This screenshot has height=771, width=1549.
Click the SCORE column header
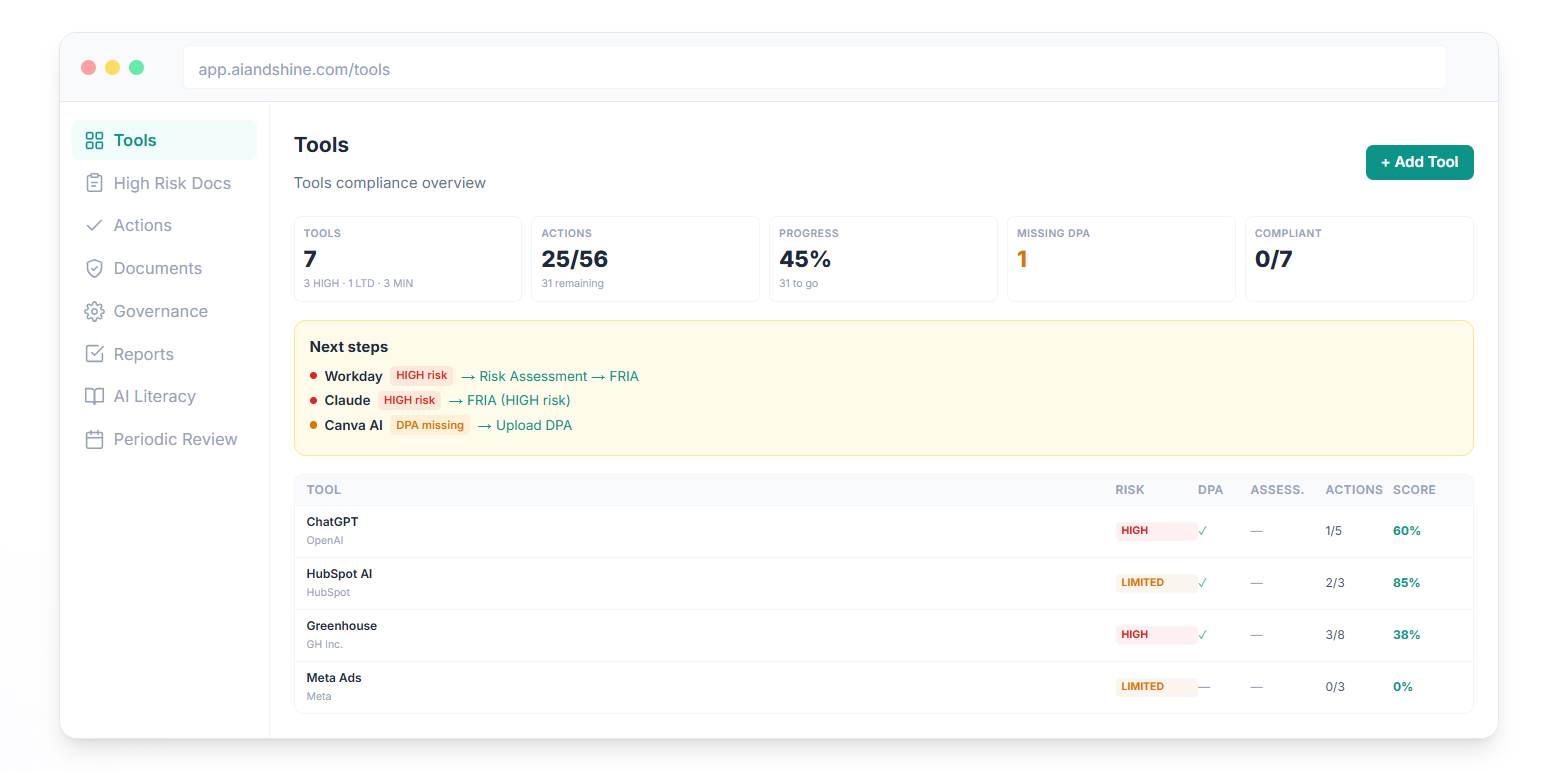tap(1414, 490)
